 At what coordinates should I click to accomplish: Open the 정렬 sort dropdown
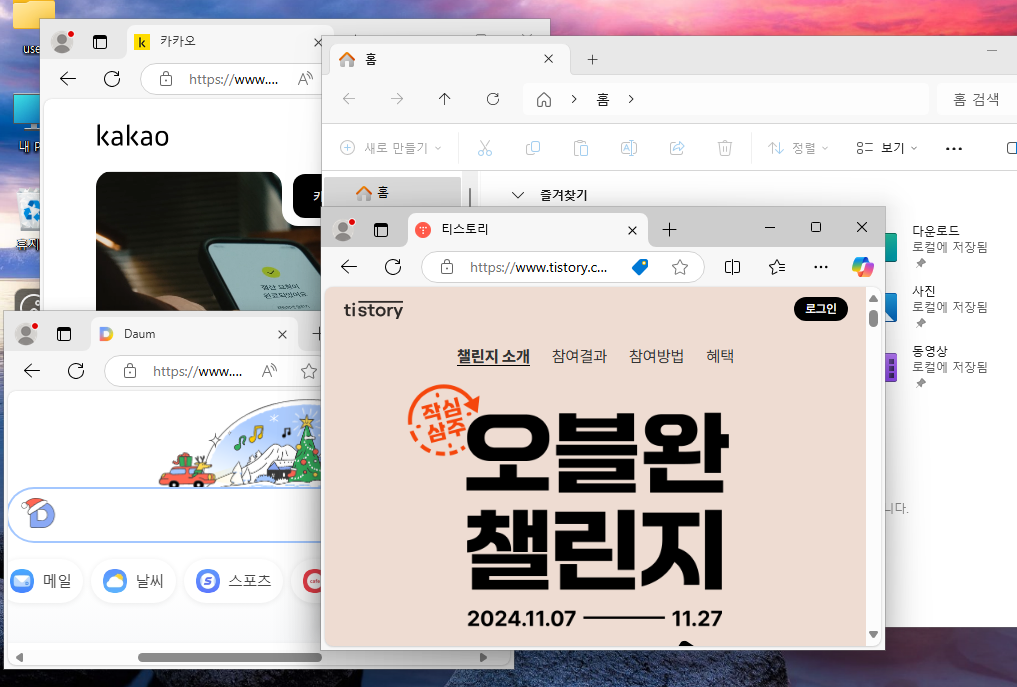(x=798, y=148)
